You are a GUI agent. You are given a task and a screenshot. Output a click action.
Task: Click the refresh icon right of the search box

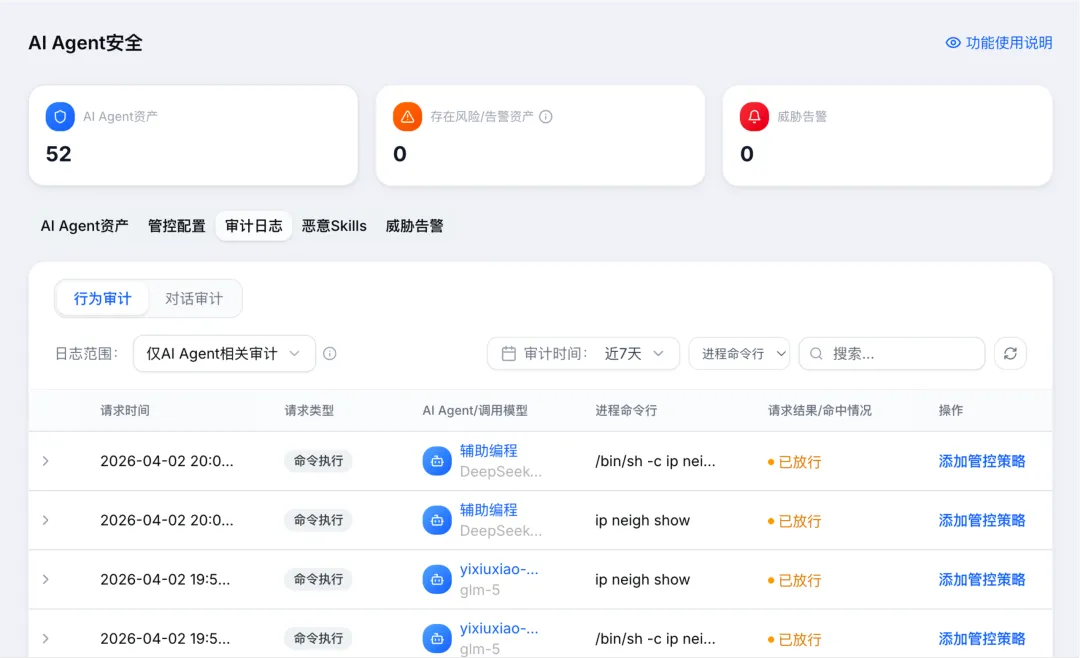click(1010, 353)
